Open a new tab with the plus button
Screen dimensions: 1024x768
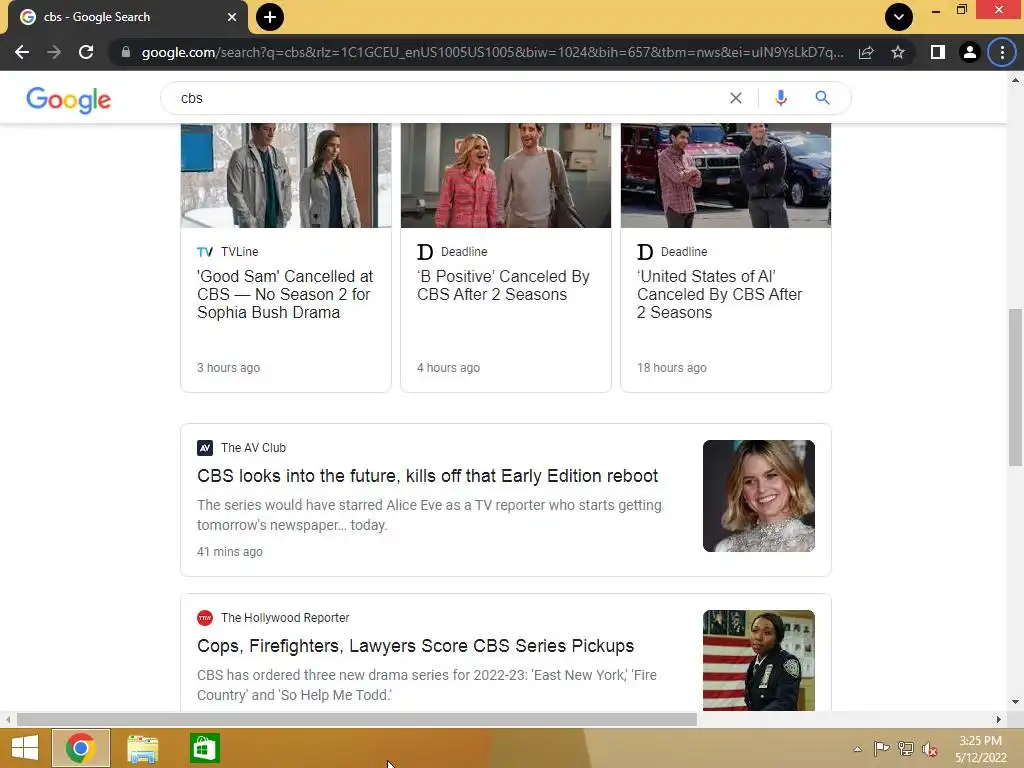(270, 17)
